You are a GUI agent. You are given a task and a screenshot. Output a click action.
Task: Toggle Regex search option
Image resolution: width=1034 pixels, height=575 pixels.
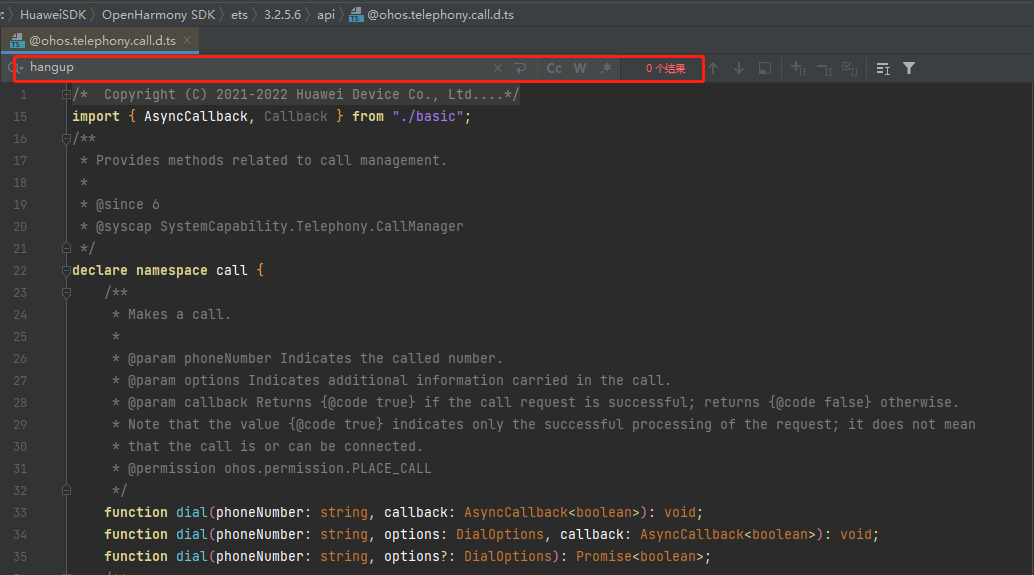pos(605,69)
